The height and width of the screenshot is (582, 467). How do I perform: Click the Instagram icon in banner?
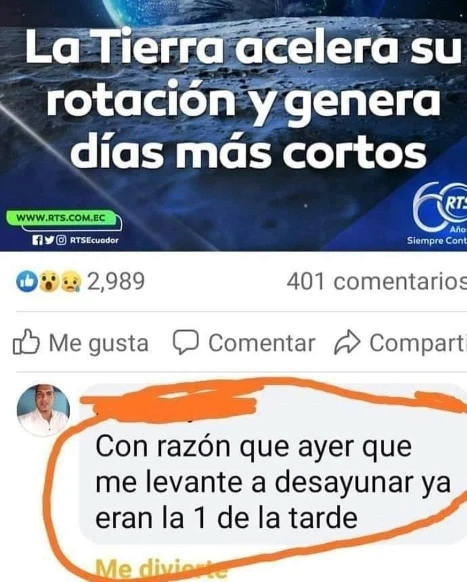61,240
